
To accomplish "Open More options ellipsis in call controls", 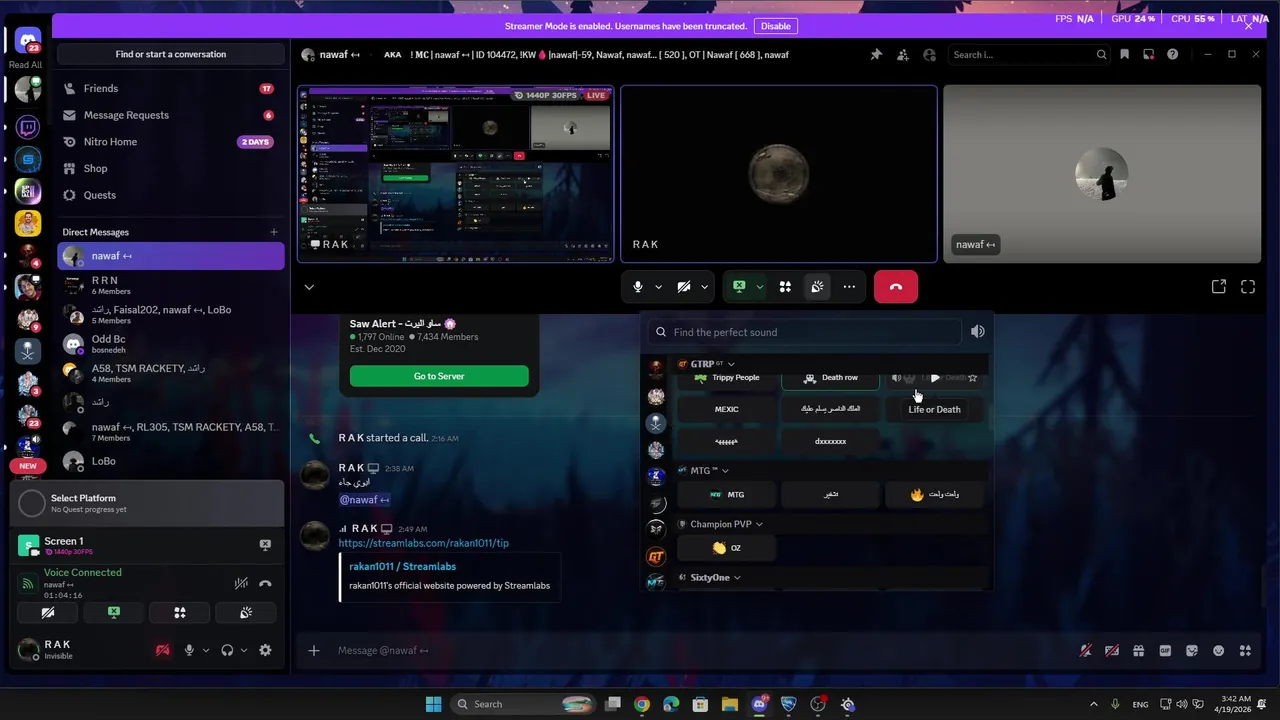I will 849,287.
